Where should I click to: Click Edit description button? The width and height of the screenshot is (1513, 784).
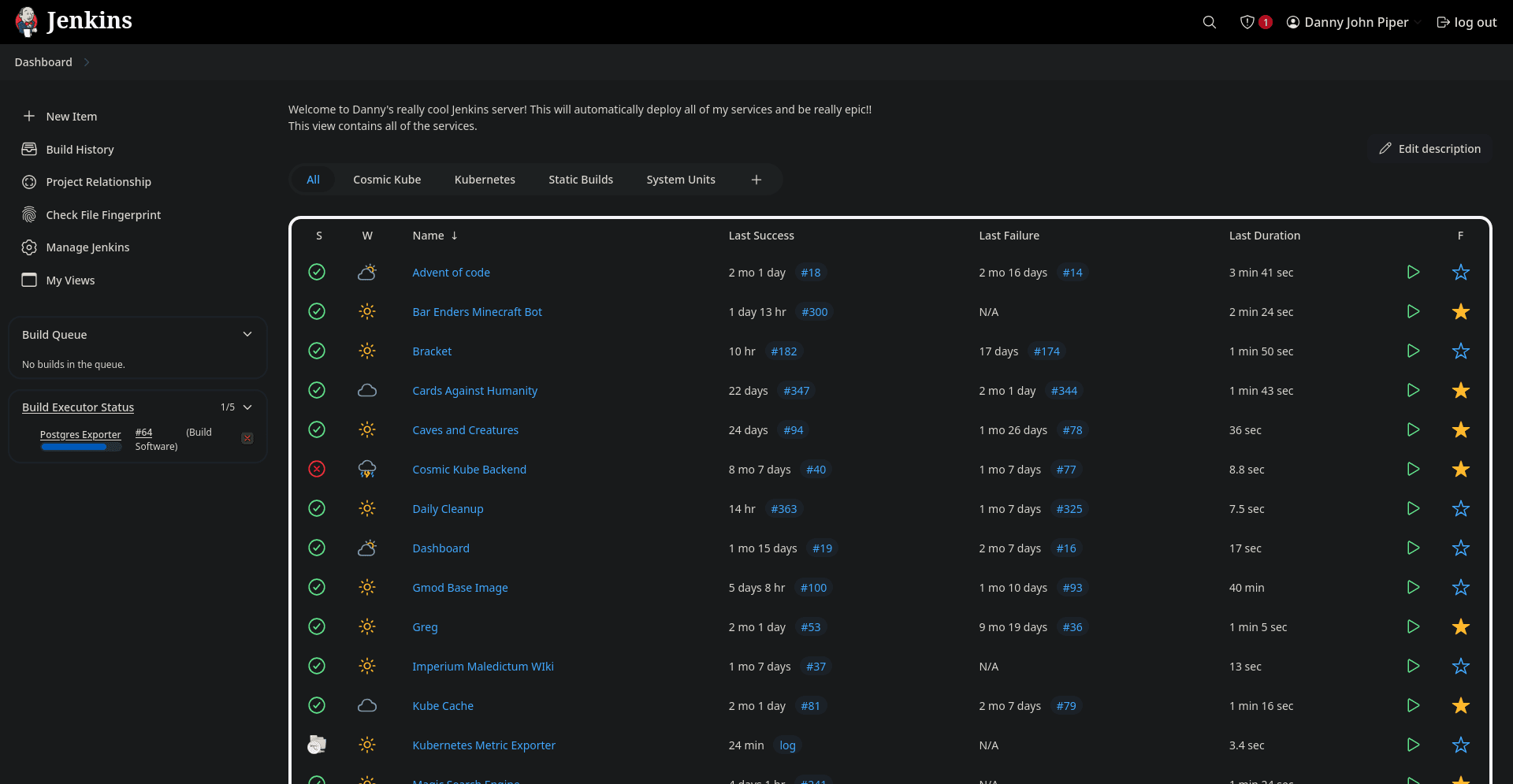1430,149
